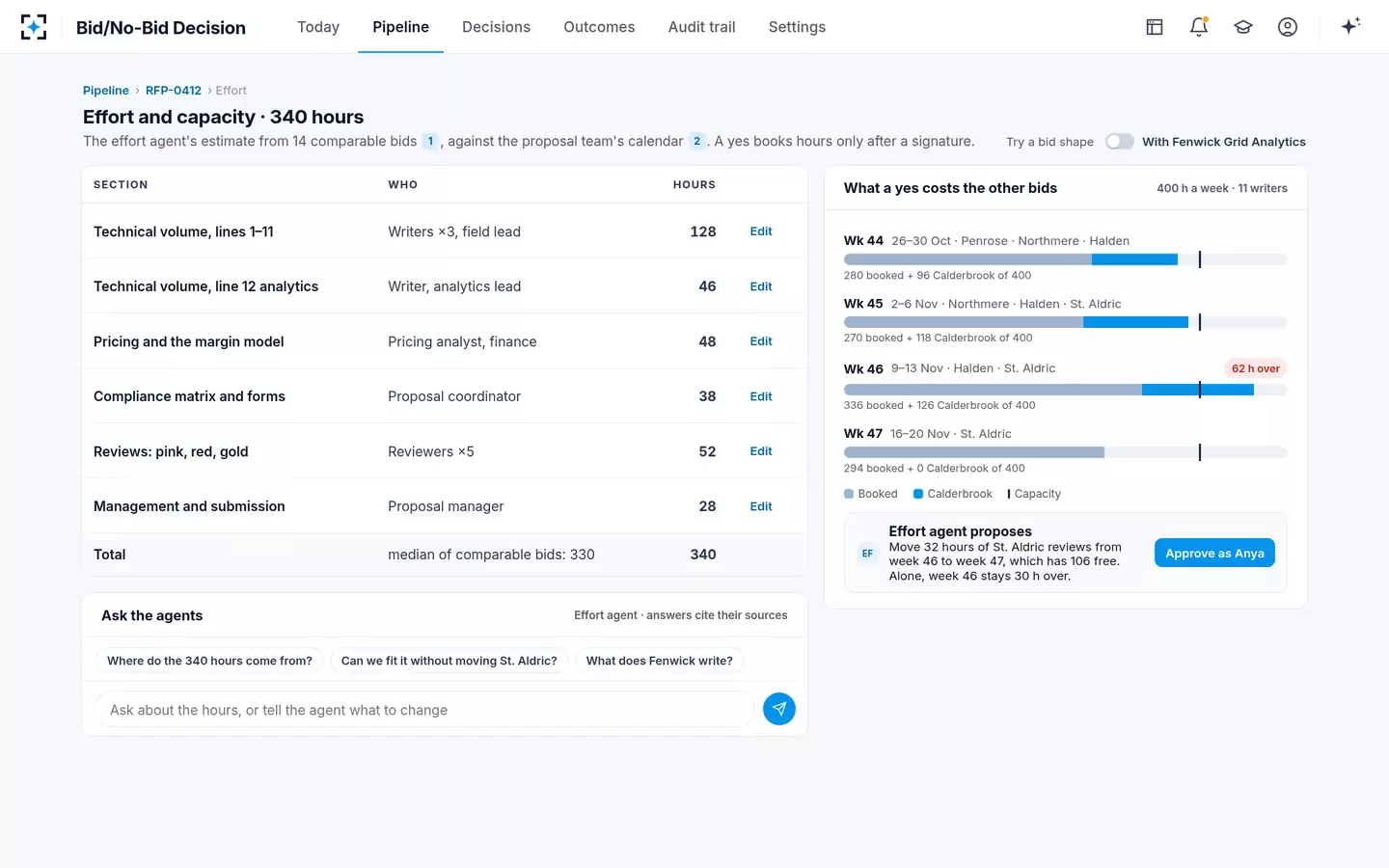Focus the Ask about the hours input field

pyautogui.click(x=424, y=710)
